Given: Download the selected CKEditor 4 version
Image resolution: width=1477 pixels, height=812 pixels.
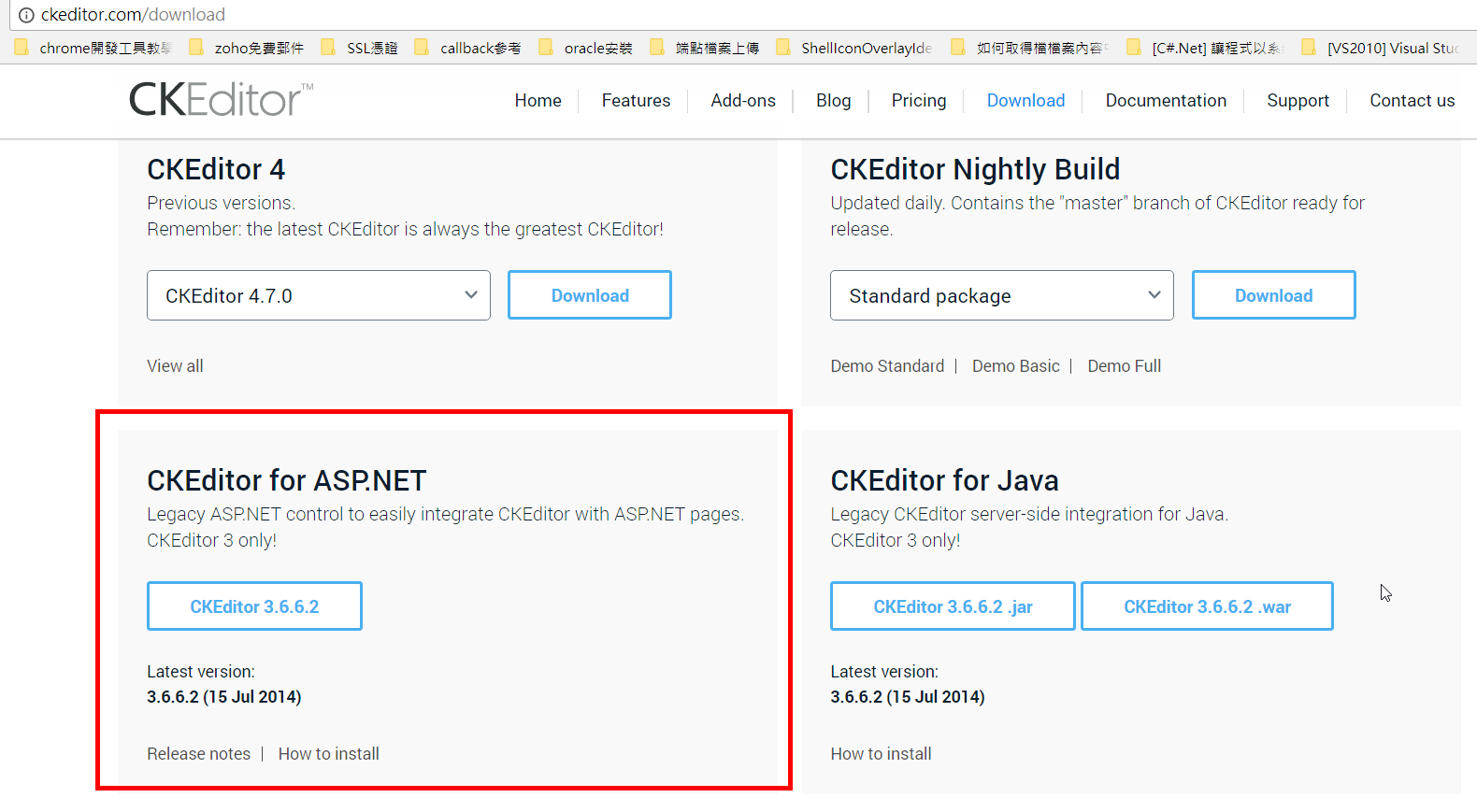Looking at the screenshot, I should tap(590, 295).
